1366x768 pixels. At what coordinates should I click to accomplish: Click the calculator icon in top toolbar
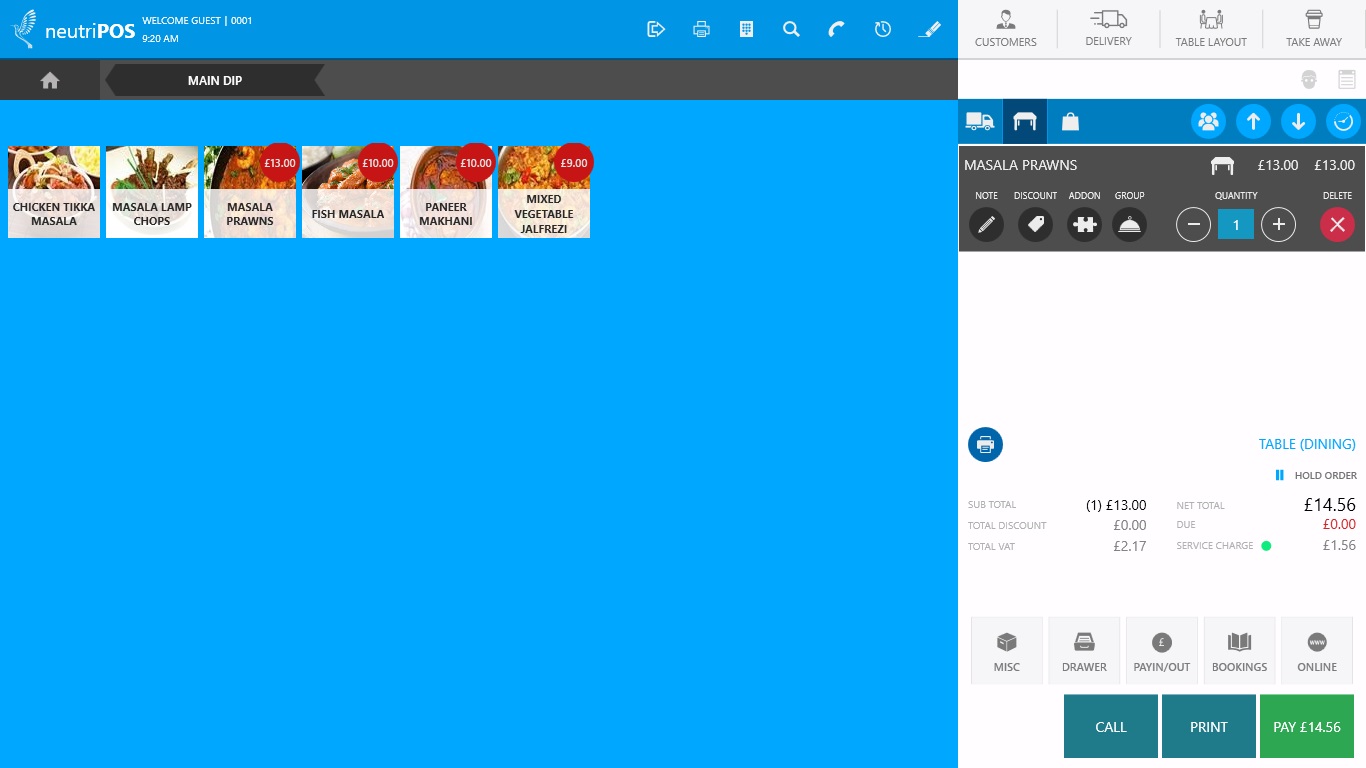point(746,29)
